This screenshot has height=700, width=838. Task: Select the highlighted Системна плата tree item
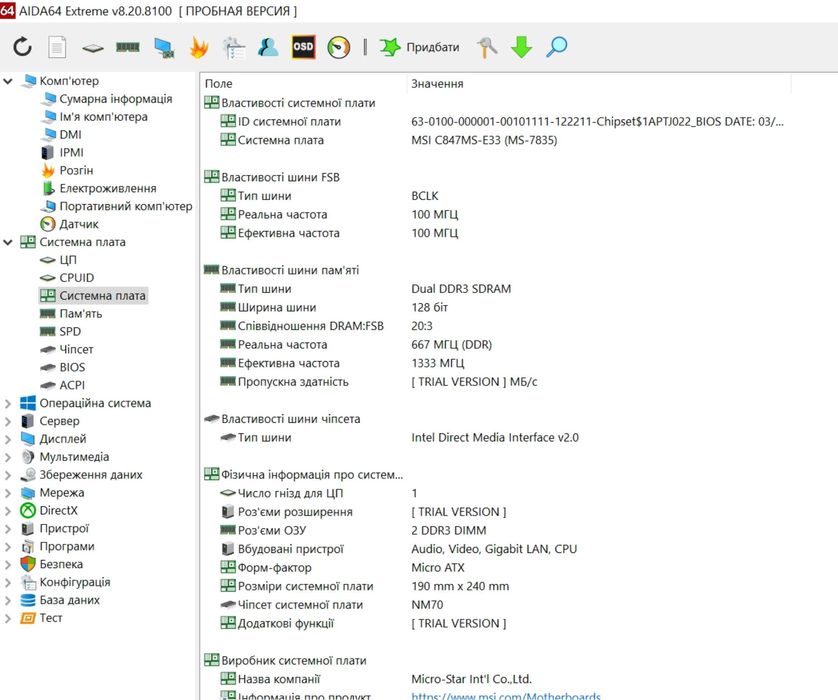coord(93,295)
